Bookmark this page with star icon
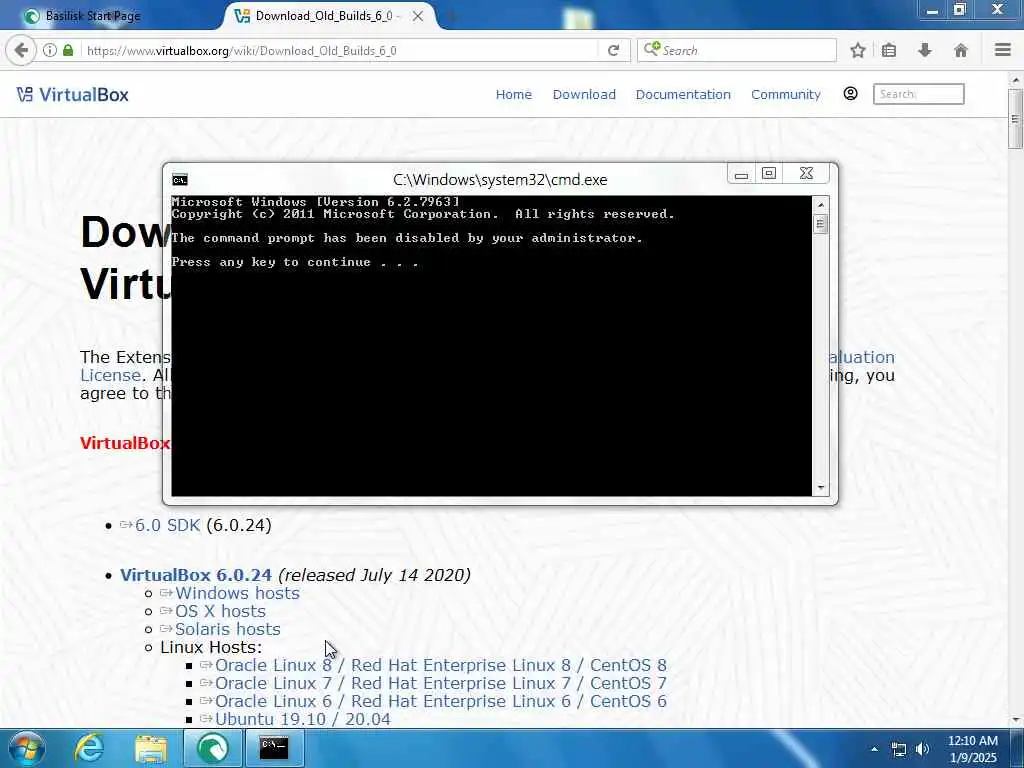 tap(857, 50)
